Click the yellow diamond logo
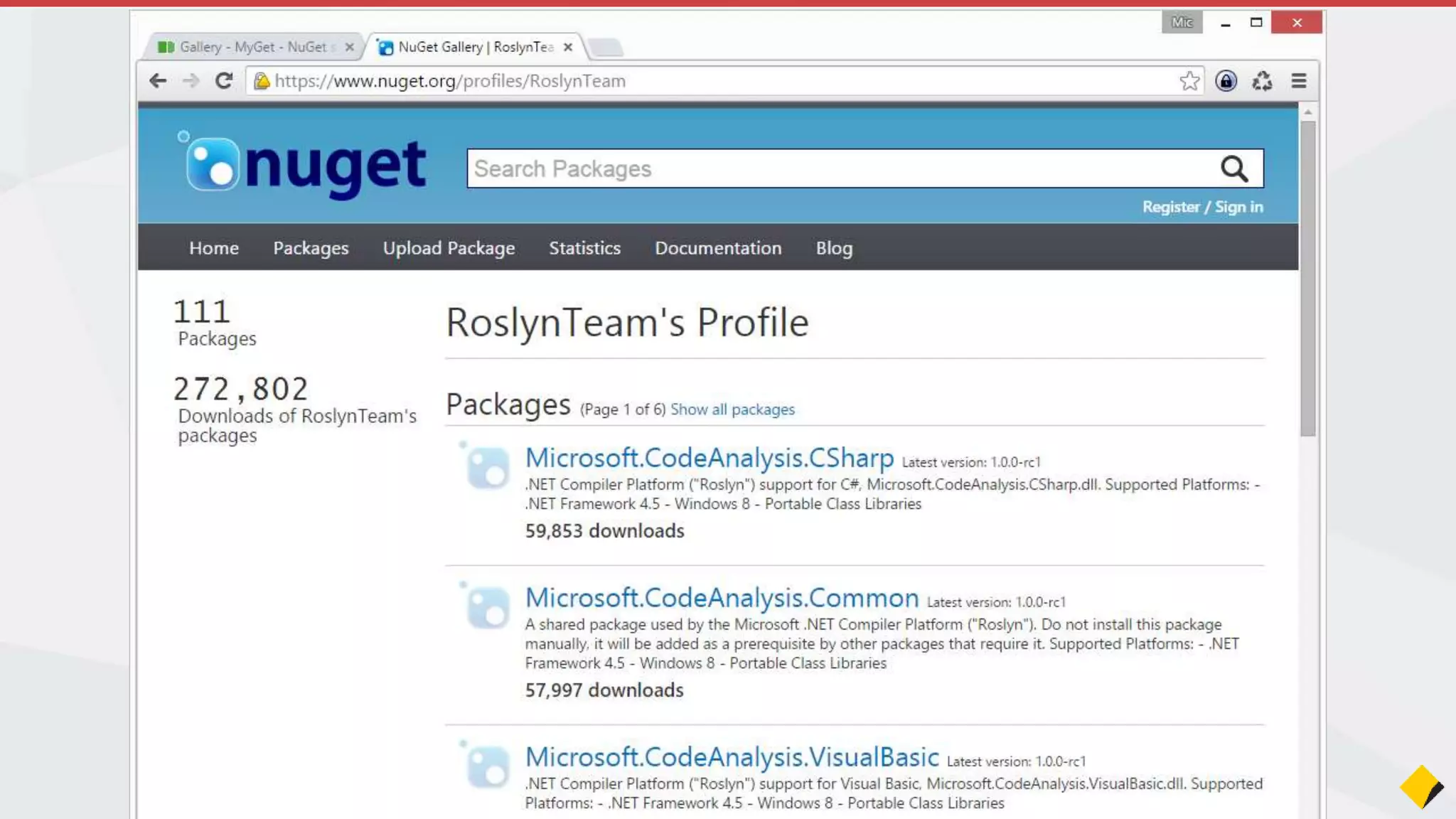 [x=1421, y=787]
